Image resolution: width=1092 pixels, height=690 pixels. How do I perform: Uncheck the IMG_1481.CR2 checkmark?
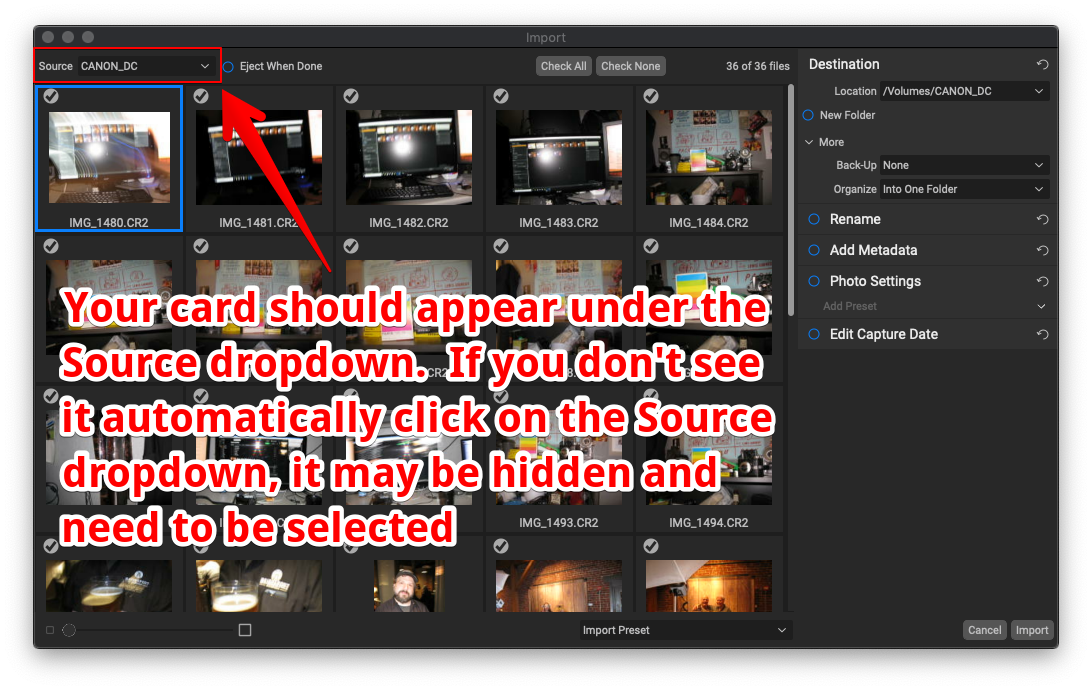pos(201,96)
